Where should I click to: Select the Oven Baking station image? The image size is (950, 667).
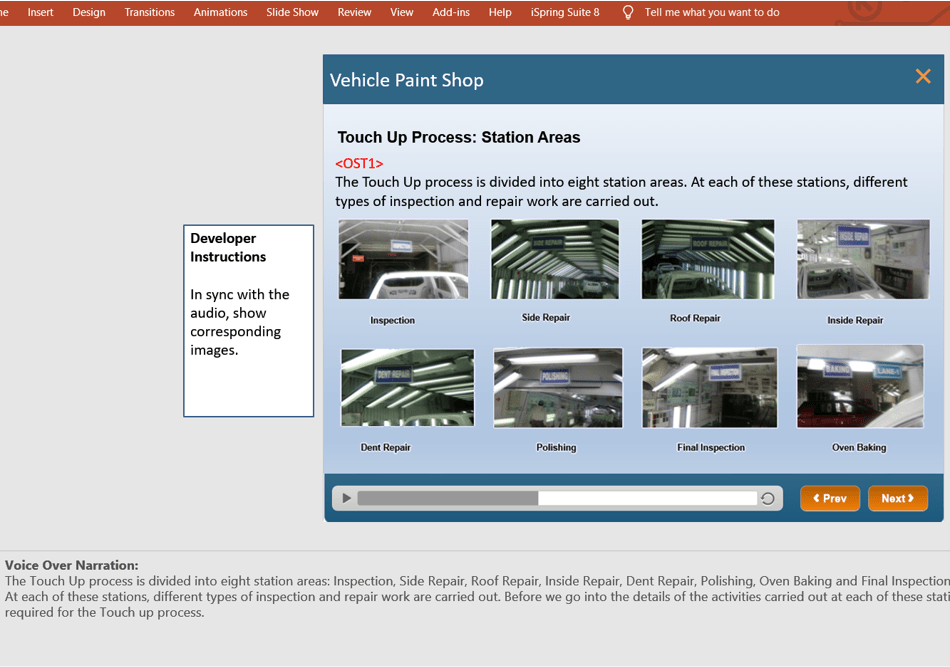point(859,387)
